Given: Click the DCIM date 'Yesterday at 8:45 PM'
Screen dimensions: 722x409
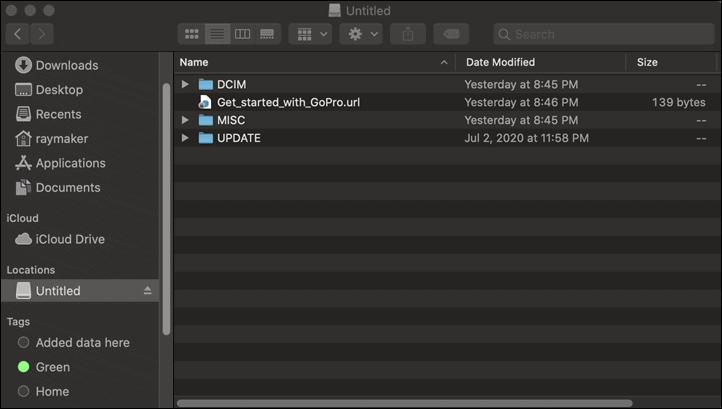Looking at the screenshot, I should click(x=521, y=84).
